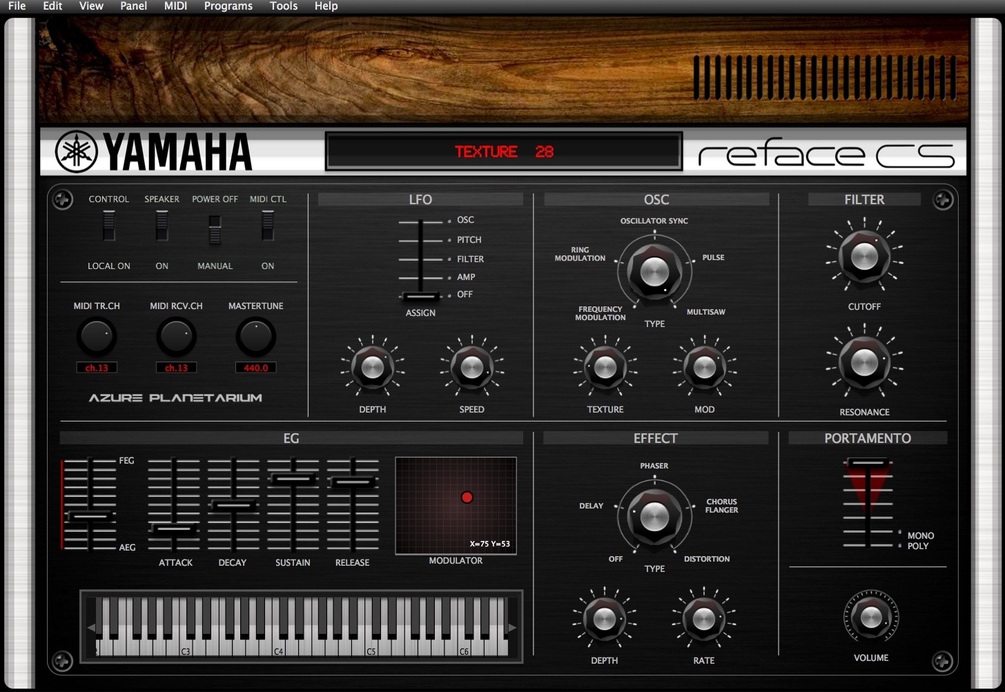Open the Edit menu
1005x692 pixels.
coord(53,6)
